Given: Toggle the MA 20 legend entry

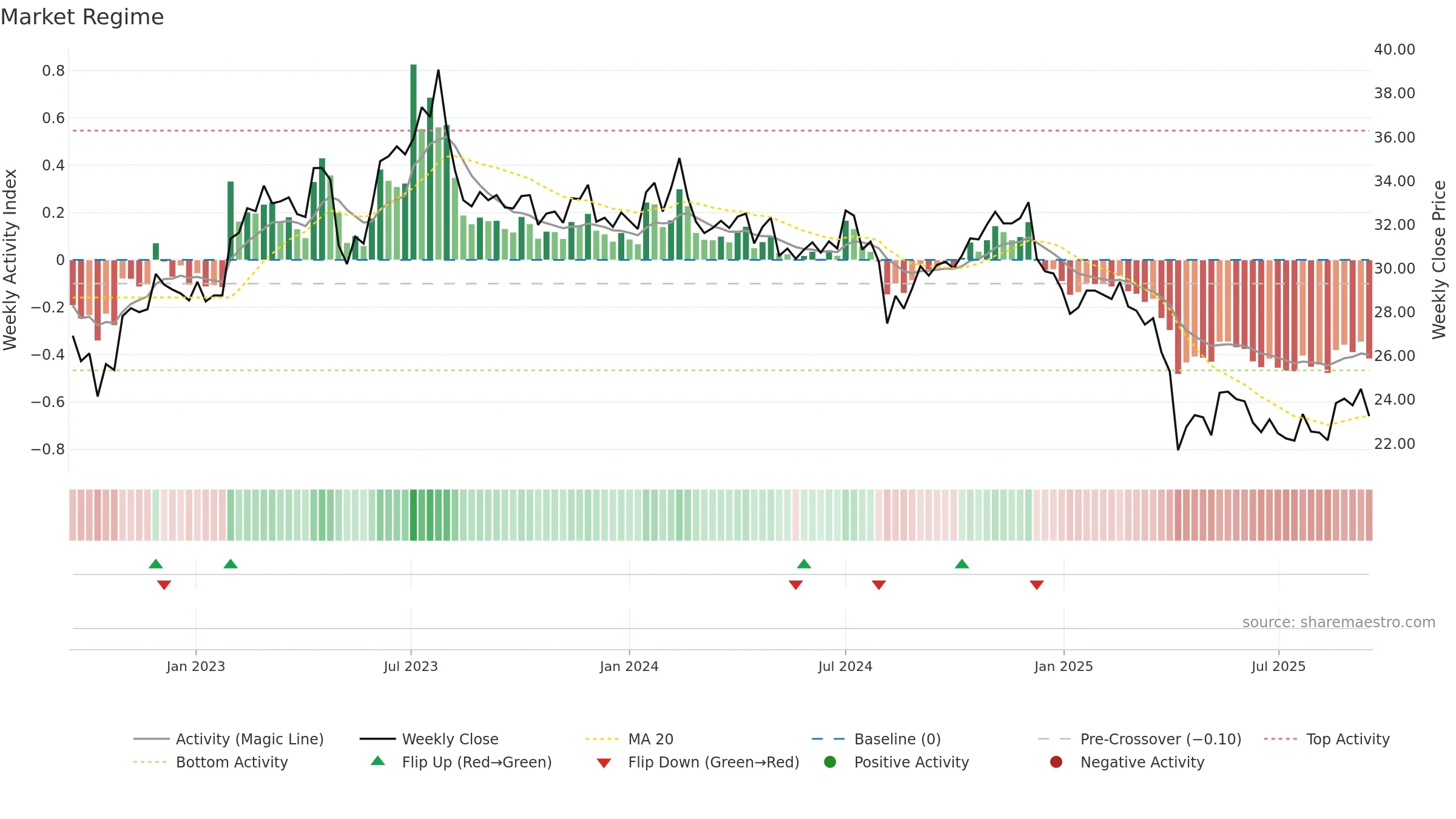Looking at the screenshot, I should pyautogui.click(x=629, y=739).
